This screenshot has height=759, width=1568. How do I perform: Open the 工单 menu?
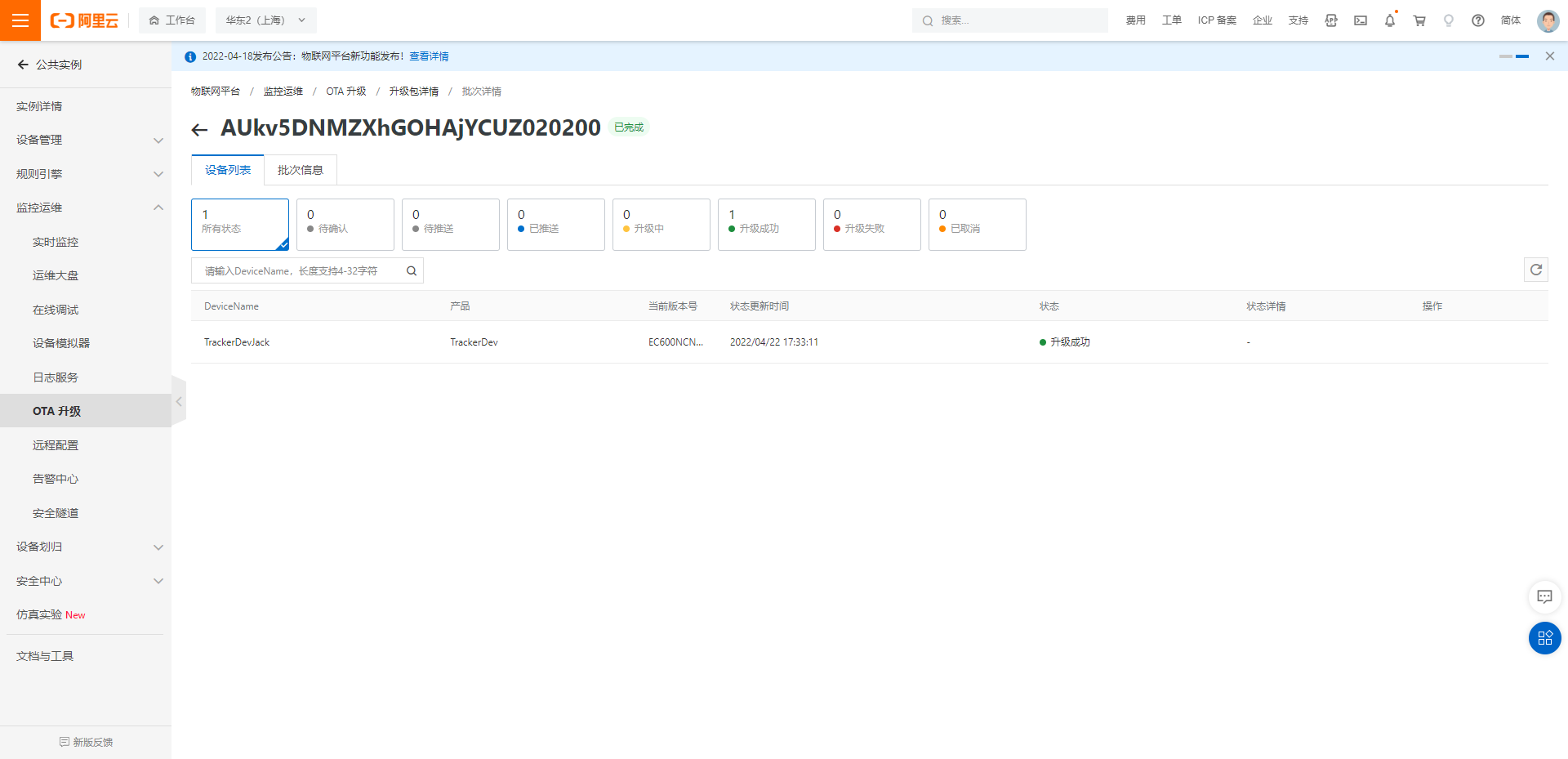pos(1171,20)
